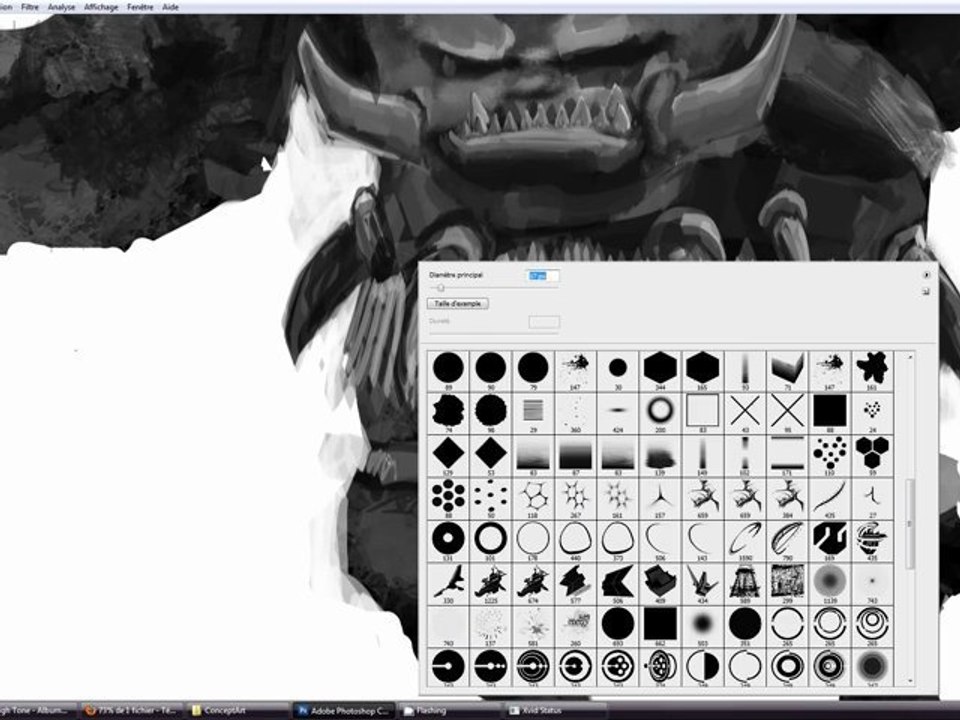
Task: Select the diamond brush numbered 129
Action: point(448,456)
